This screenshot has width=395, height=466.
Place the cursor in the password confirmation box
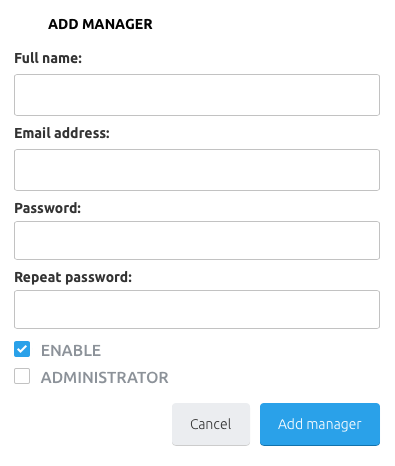coord(197,309)
